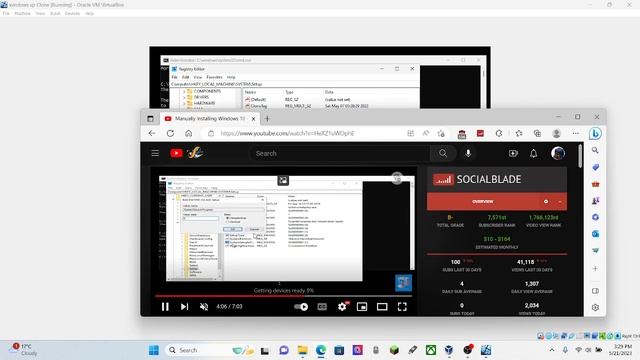Open the VirtualBox Machine menu

tap(22, 13)
